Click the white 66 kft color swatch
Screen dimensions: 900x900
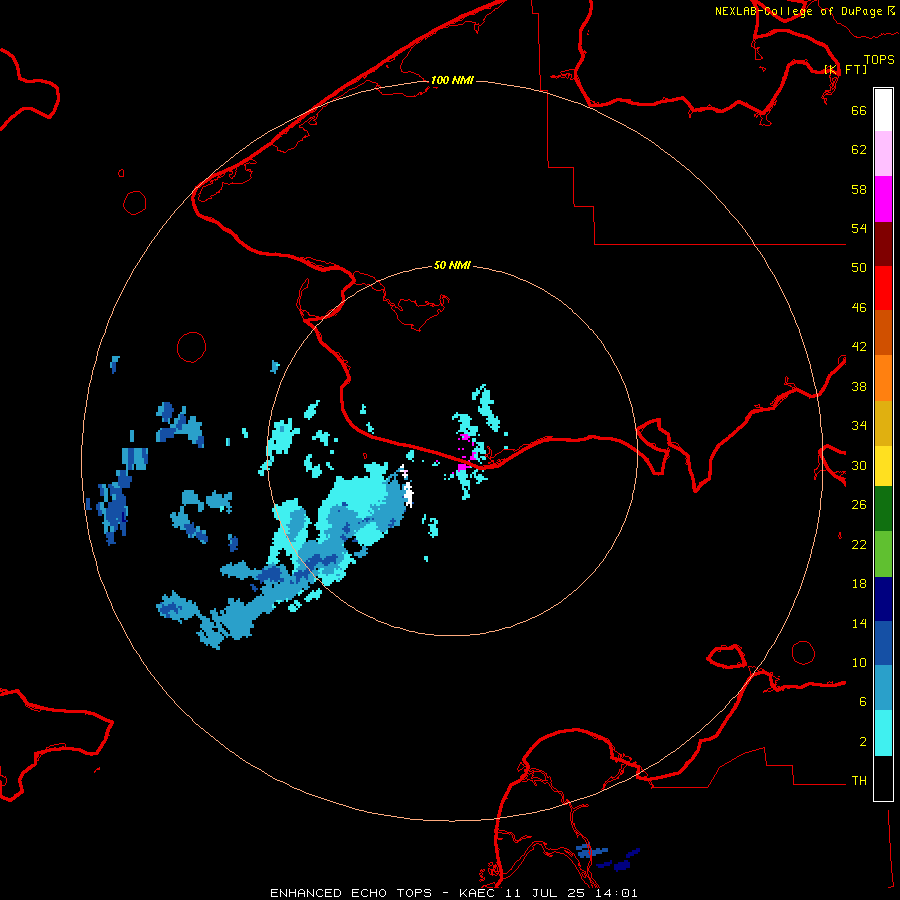(883, 110)
